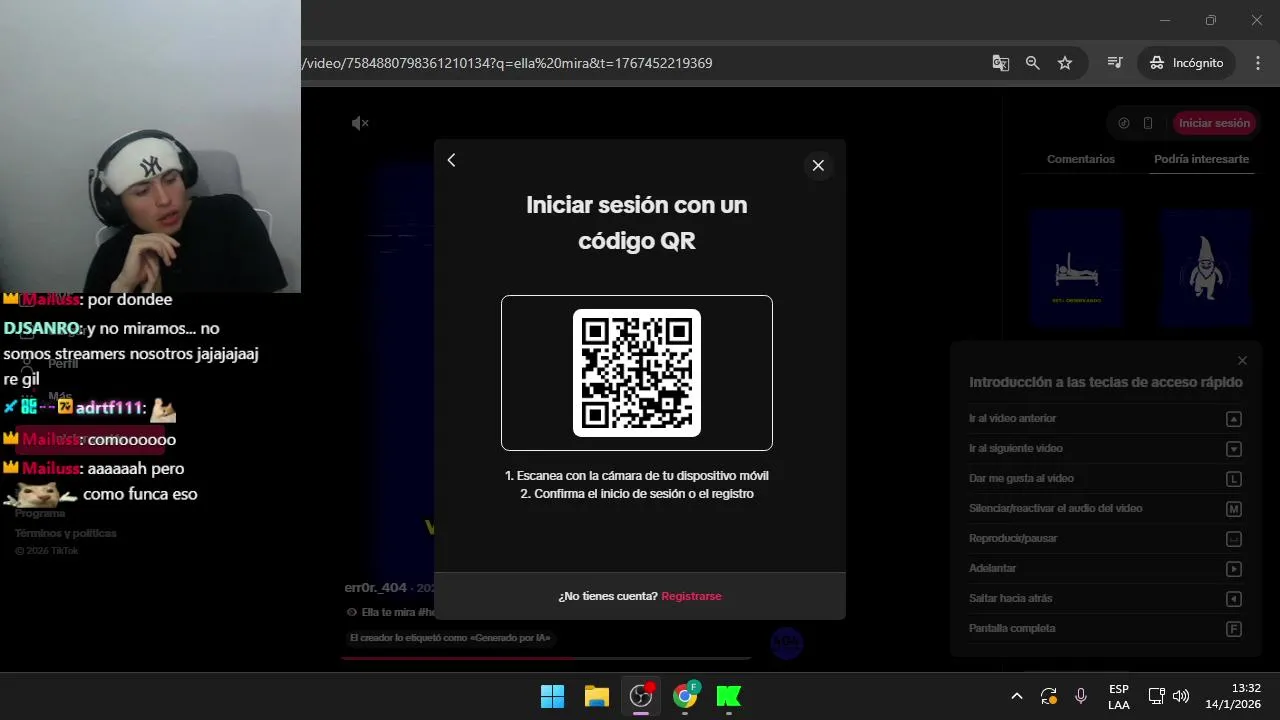Click the L key icon for Dar me gusta
Screen dimensions: 1280x720
pos(1234,479)
